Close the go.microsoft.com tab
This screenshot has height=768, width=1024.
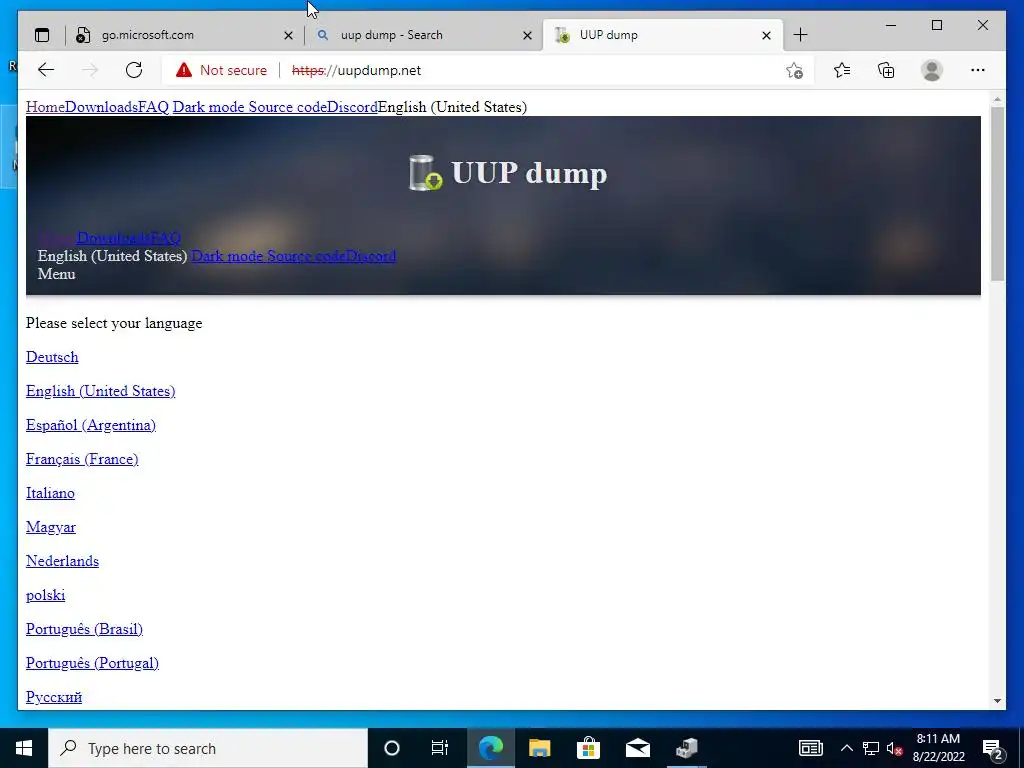[288, 35]
